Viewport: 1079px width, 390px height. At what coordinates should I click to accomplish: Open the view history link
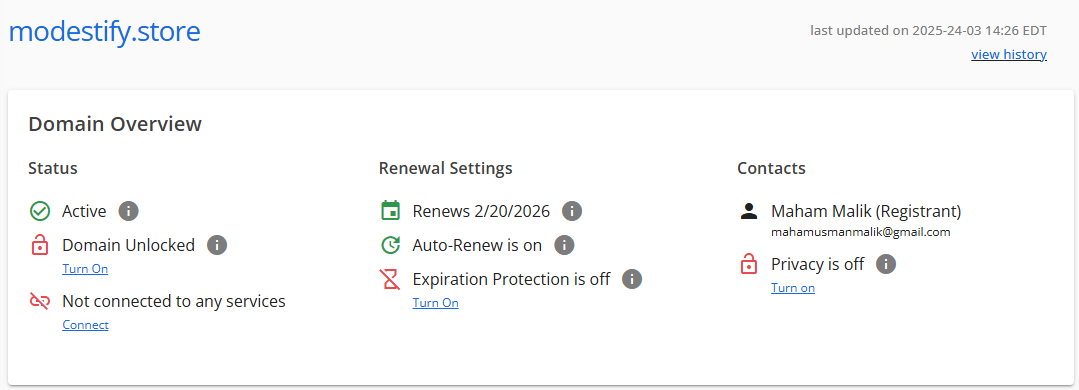click(x=1009, y=54)
